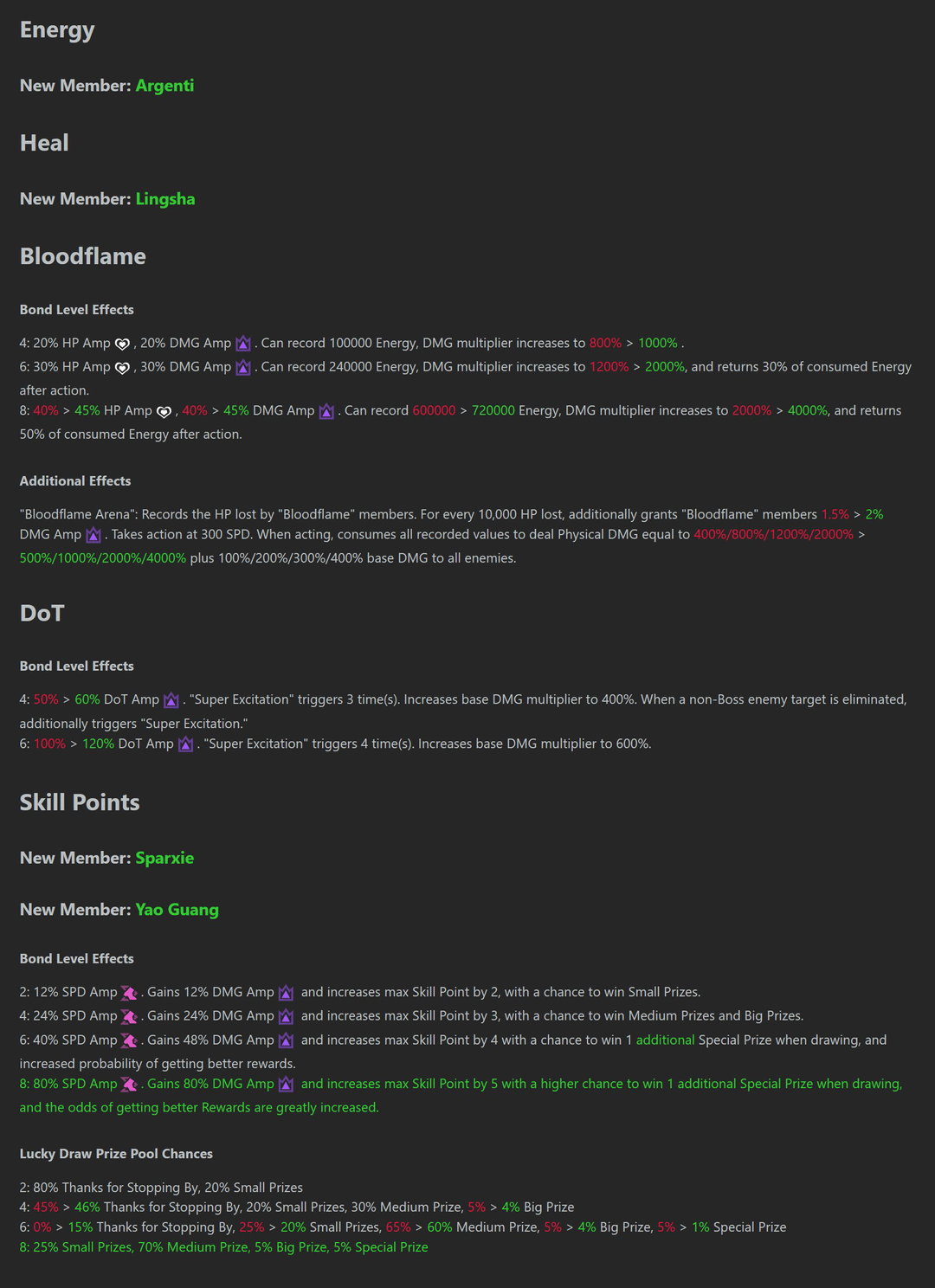This screenshot has height=1288, width=935.
Task: Click the HP Amp heart icon in Bloodflame level 4
Action: coord(122,344)
